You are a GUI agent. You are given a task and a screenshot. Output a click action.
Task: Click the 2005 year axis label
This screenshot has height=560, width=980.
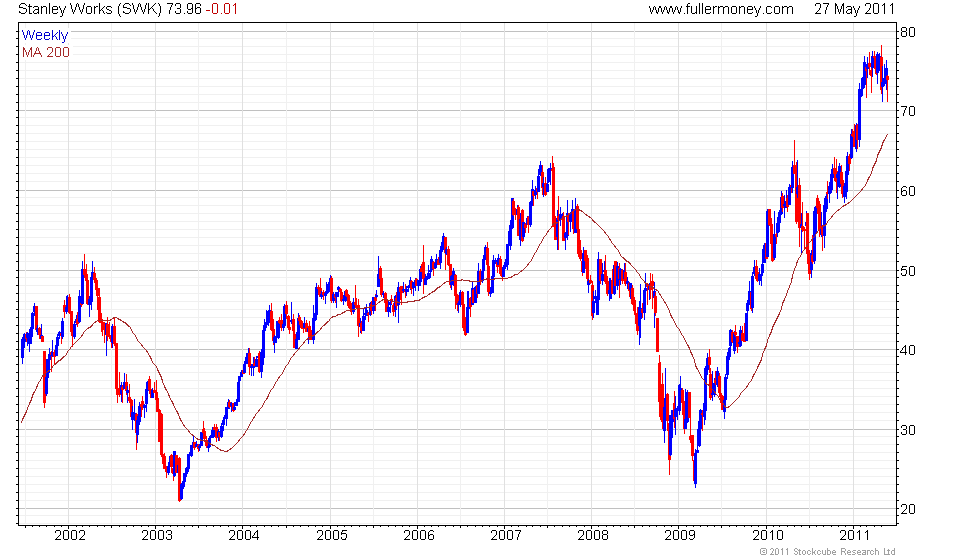(x=331, y=536)
